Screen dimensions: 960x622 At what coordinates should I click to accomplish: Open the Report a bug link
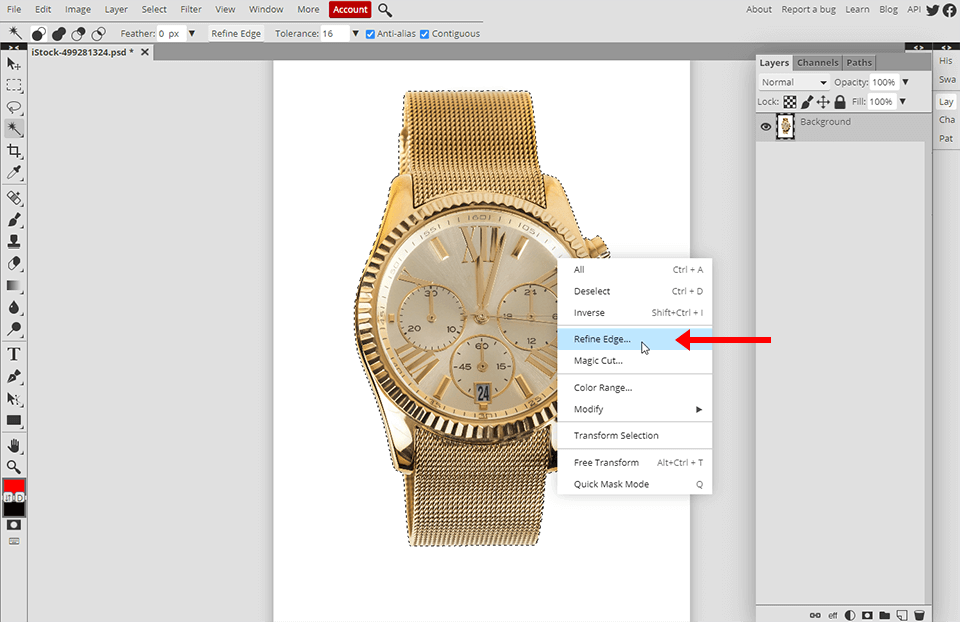[808, 9]
